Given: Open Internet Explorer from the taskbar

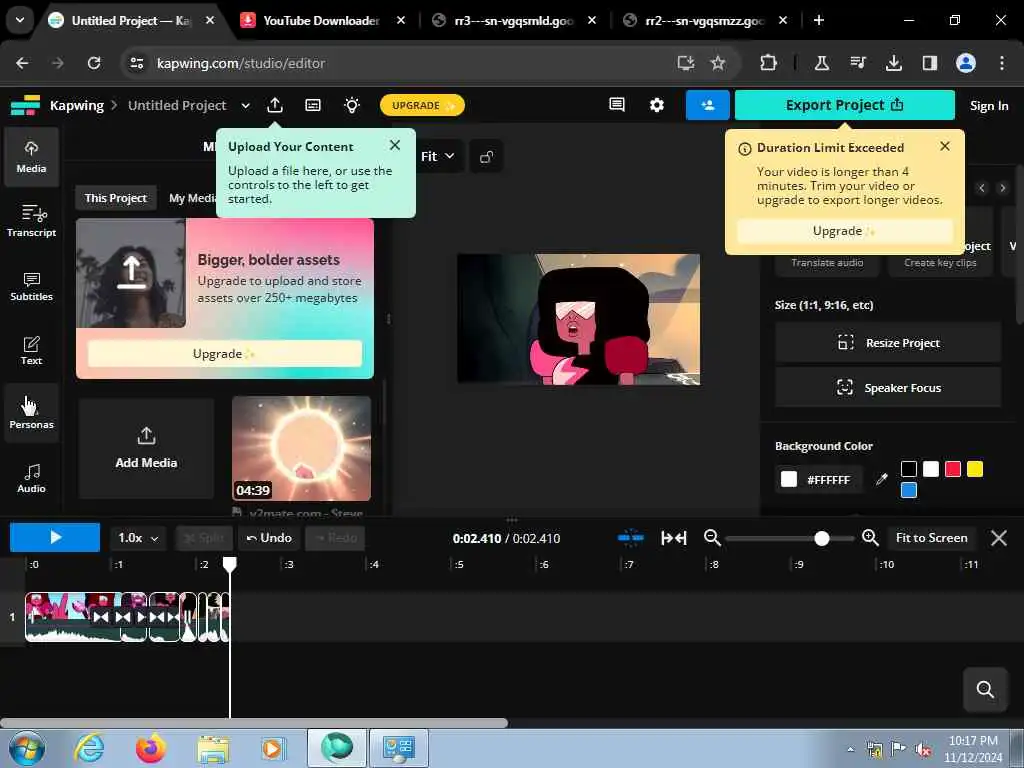Looking at the screenshot, I should 89,748.
